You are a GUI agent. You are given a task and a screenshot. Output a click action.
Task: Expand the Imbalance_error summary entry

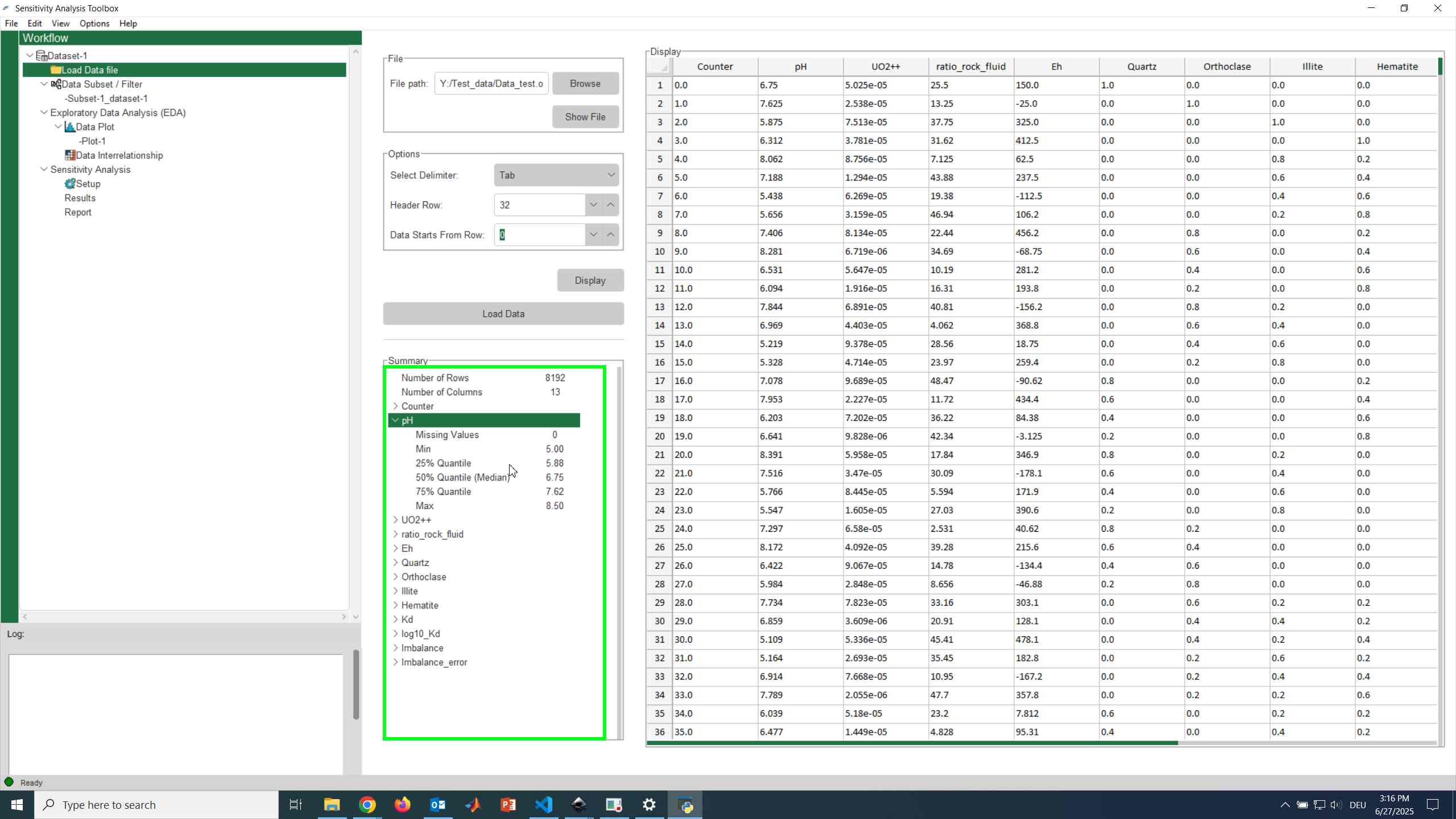395,662
